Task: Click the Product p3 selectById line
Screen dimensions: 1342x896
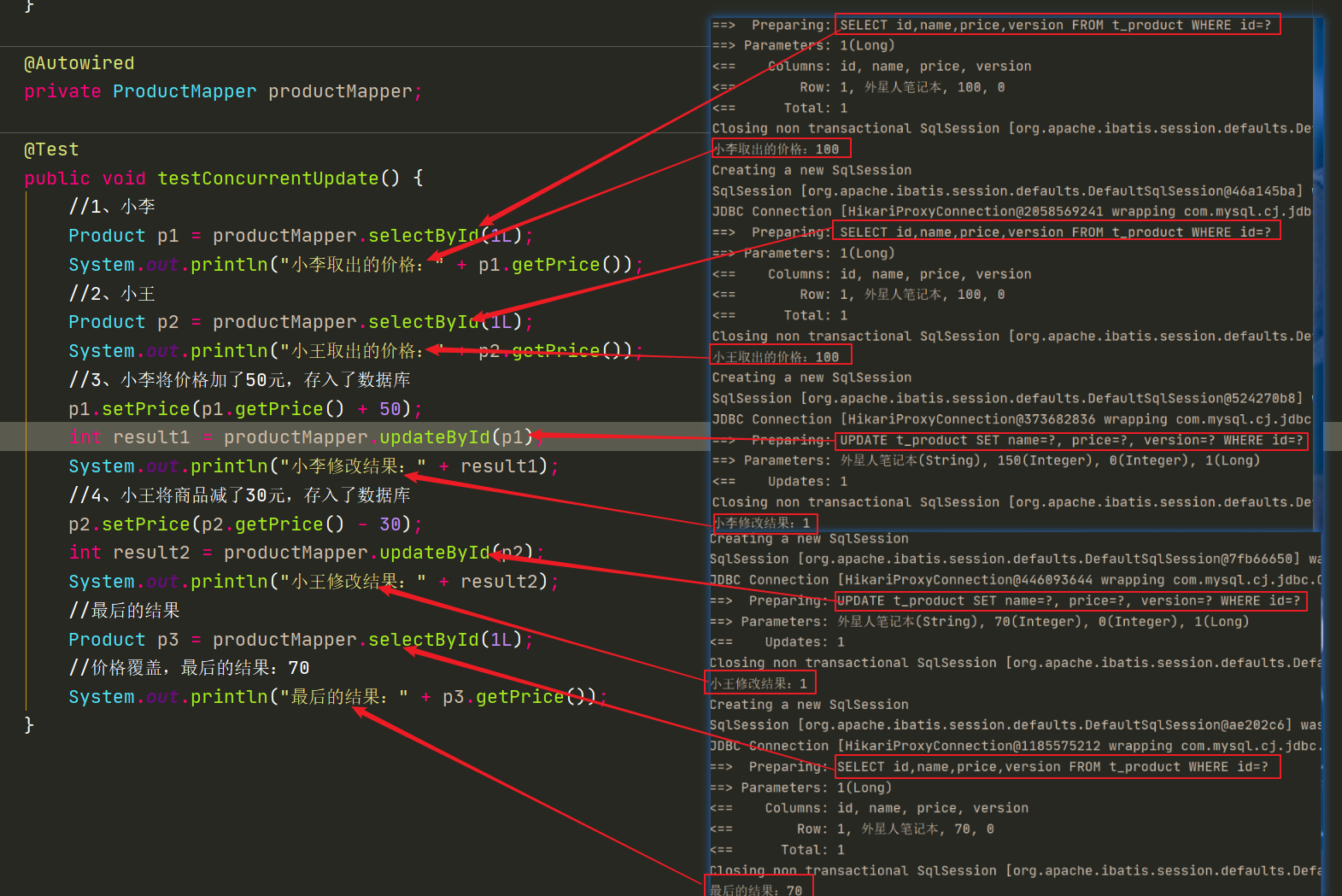Action: (301, 640)
